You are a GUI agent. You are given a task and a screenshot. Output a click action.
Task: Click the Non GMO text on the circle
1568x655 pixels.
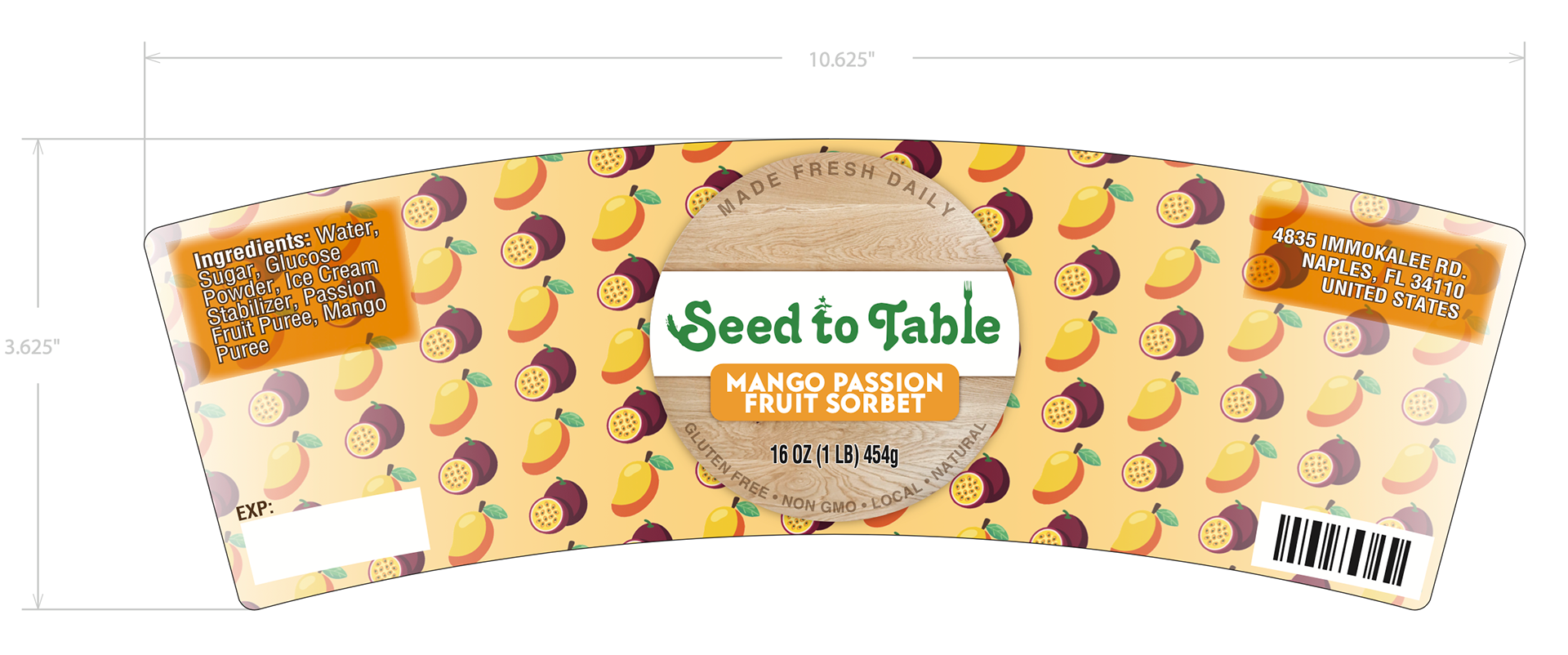pyautogui.click(x=819, y=506)
